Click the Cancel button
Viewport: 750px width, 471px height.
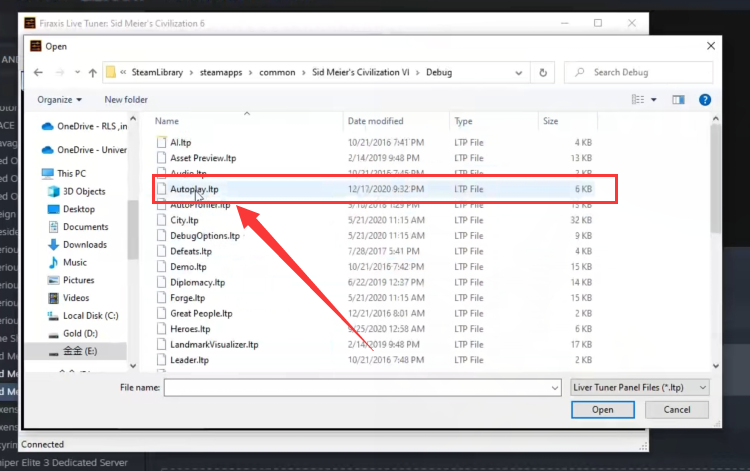[x=677, y=410]
